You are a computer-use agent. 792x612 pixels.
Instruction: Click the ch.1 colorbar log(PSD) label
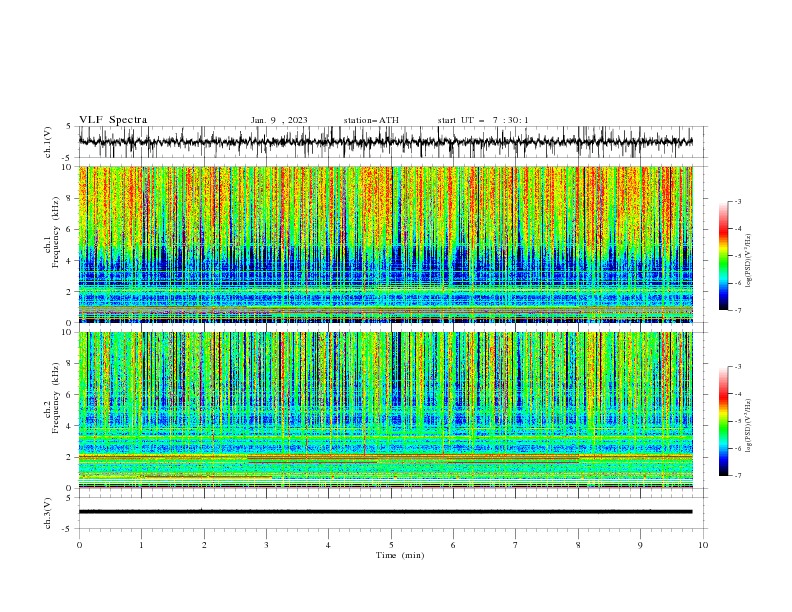748,261
